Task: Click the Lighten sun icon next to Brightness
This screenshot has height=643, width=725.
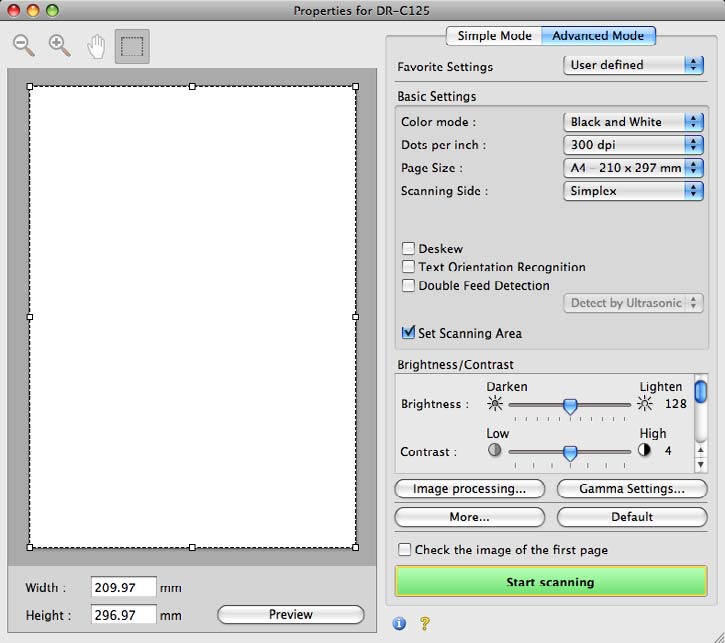Action: [x=645, y=404]
